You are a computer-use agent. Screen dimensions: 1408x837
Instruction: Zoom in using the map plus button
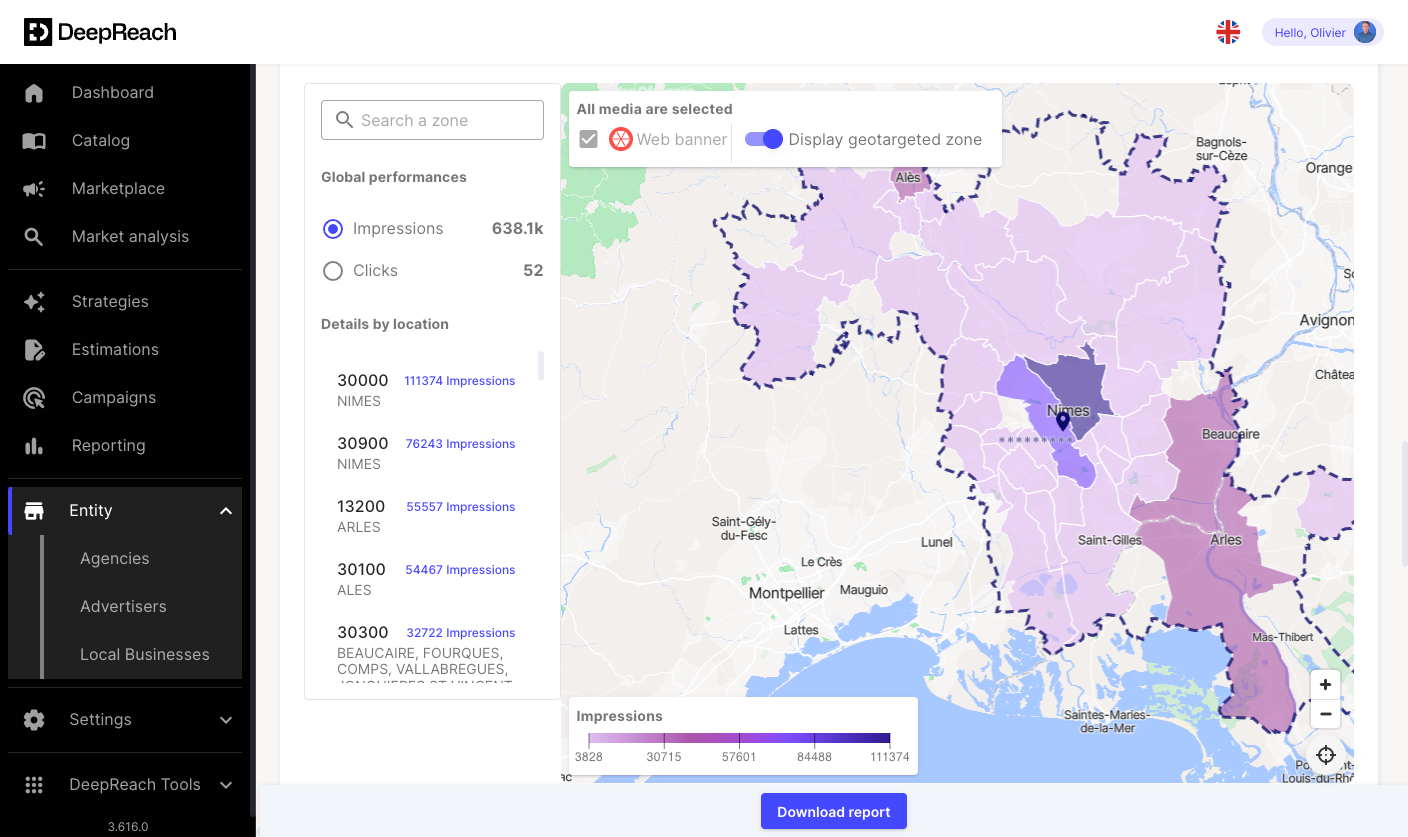[1325, 684]
